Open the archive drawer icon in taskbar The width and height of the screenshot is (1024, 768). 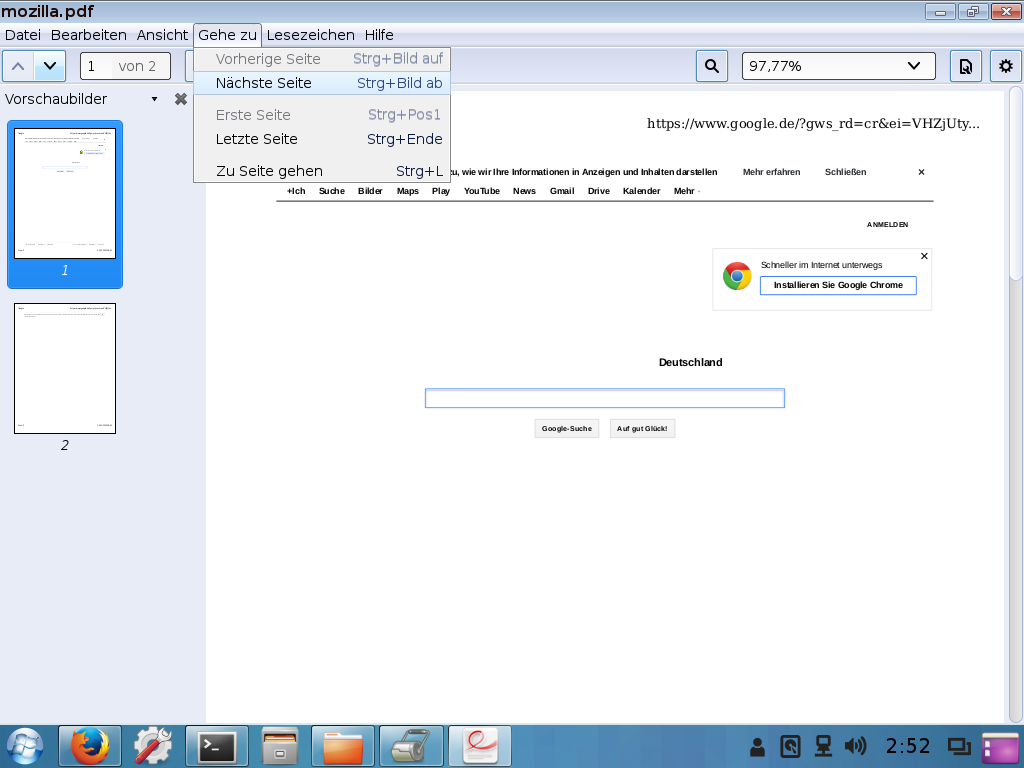[x=280, y=746]
